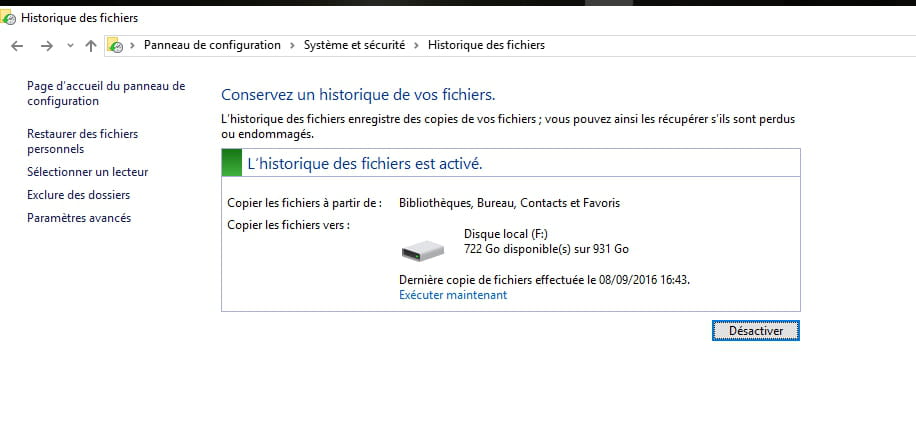Viewport: 916px width, 433px height.
Task: Open Page d'accueil du panneau de configuration
Action: [x=105, y=93]
